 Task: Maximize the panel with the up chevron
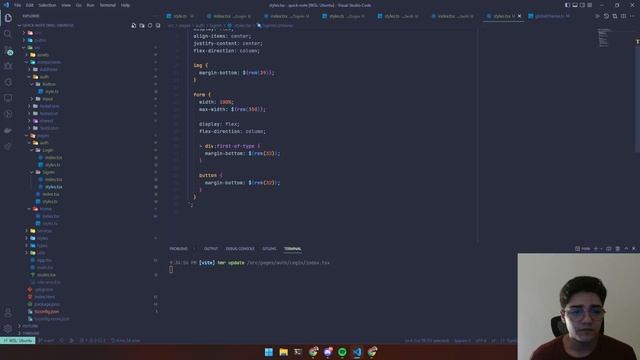tap(626, 249)
